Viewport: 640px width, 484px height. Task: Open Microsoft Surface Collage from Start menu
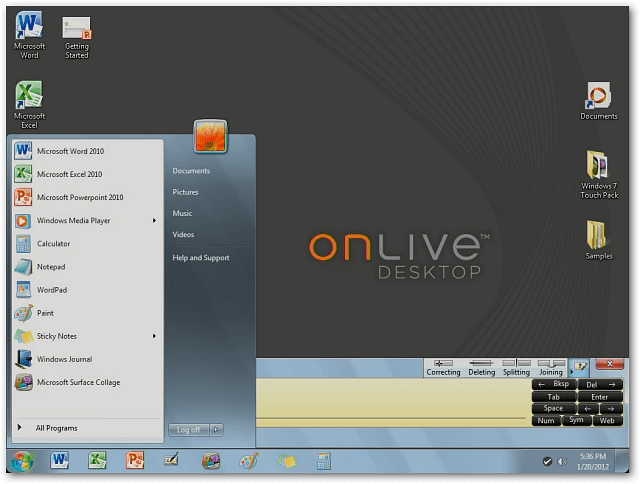(88, 382)
